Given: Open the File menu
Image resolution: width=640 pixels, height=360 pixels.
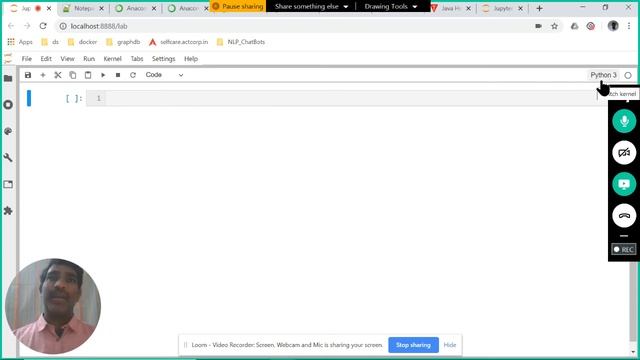Looking at the screenshot, I should [27, 59].
